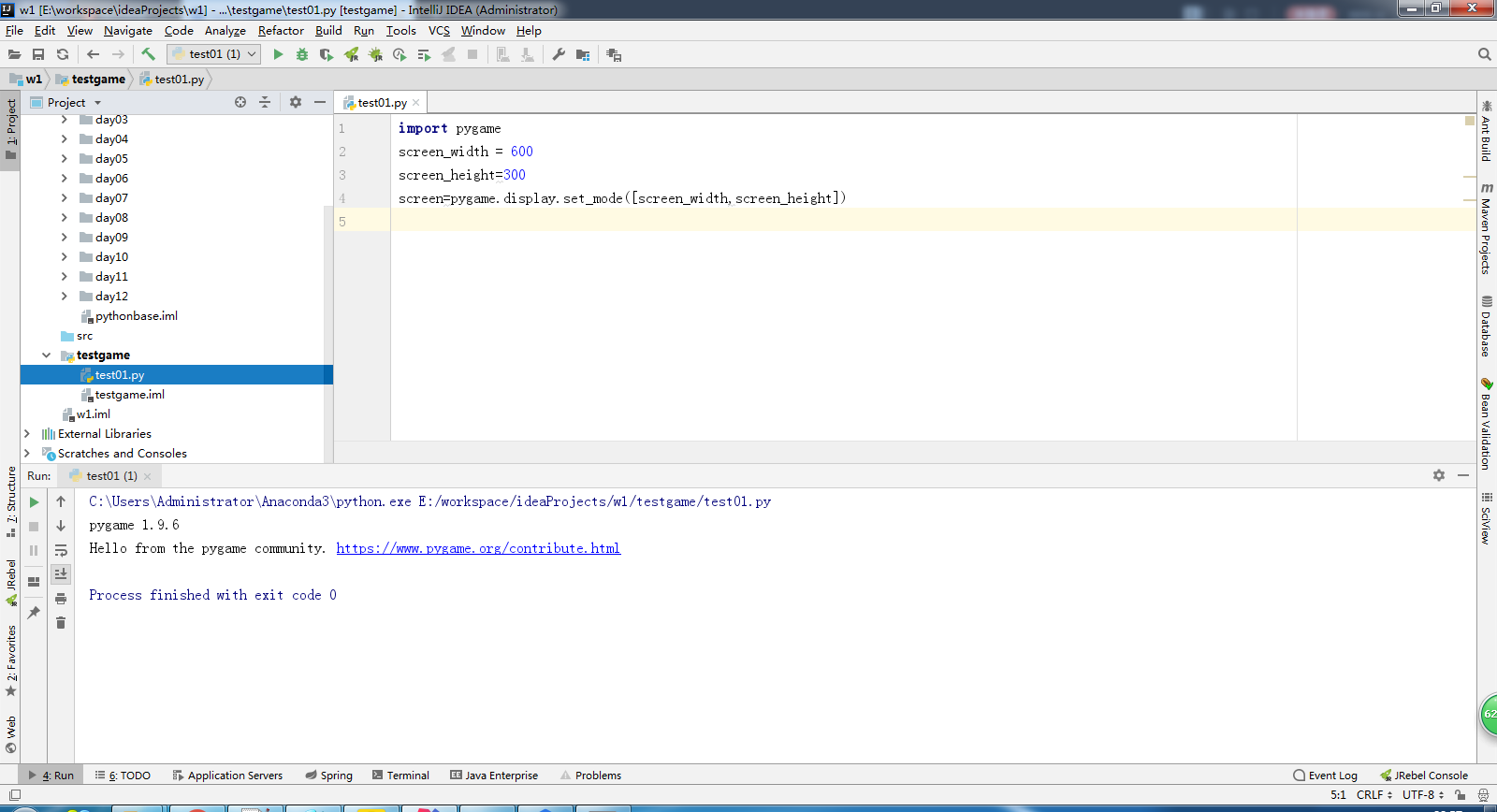
Task: Expand the day09 folder
Action: tap(64, 238)
